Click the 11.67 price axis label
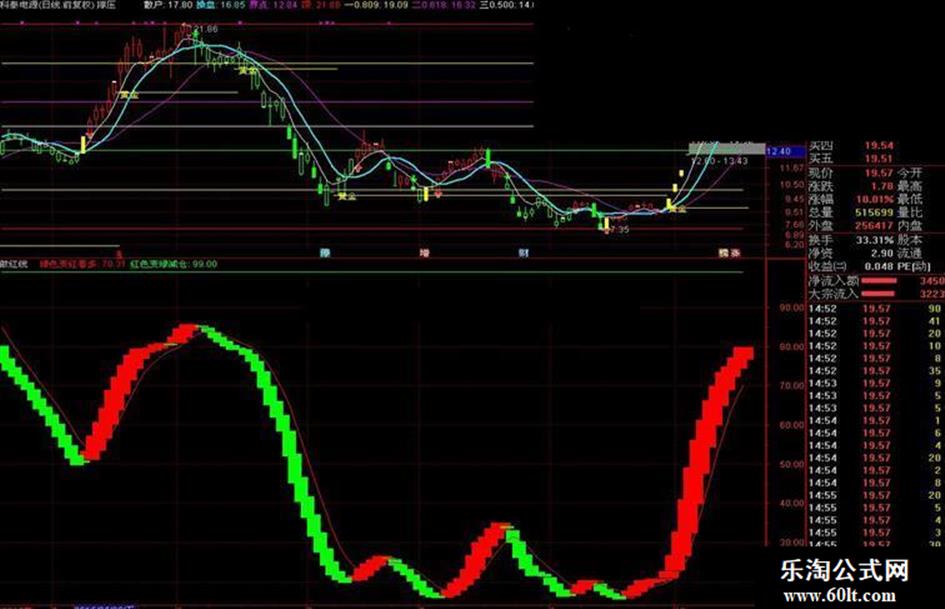The image size is (945, 609). (x=792, y=168)
